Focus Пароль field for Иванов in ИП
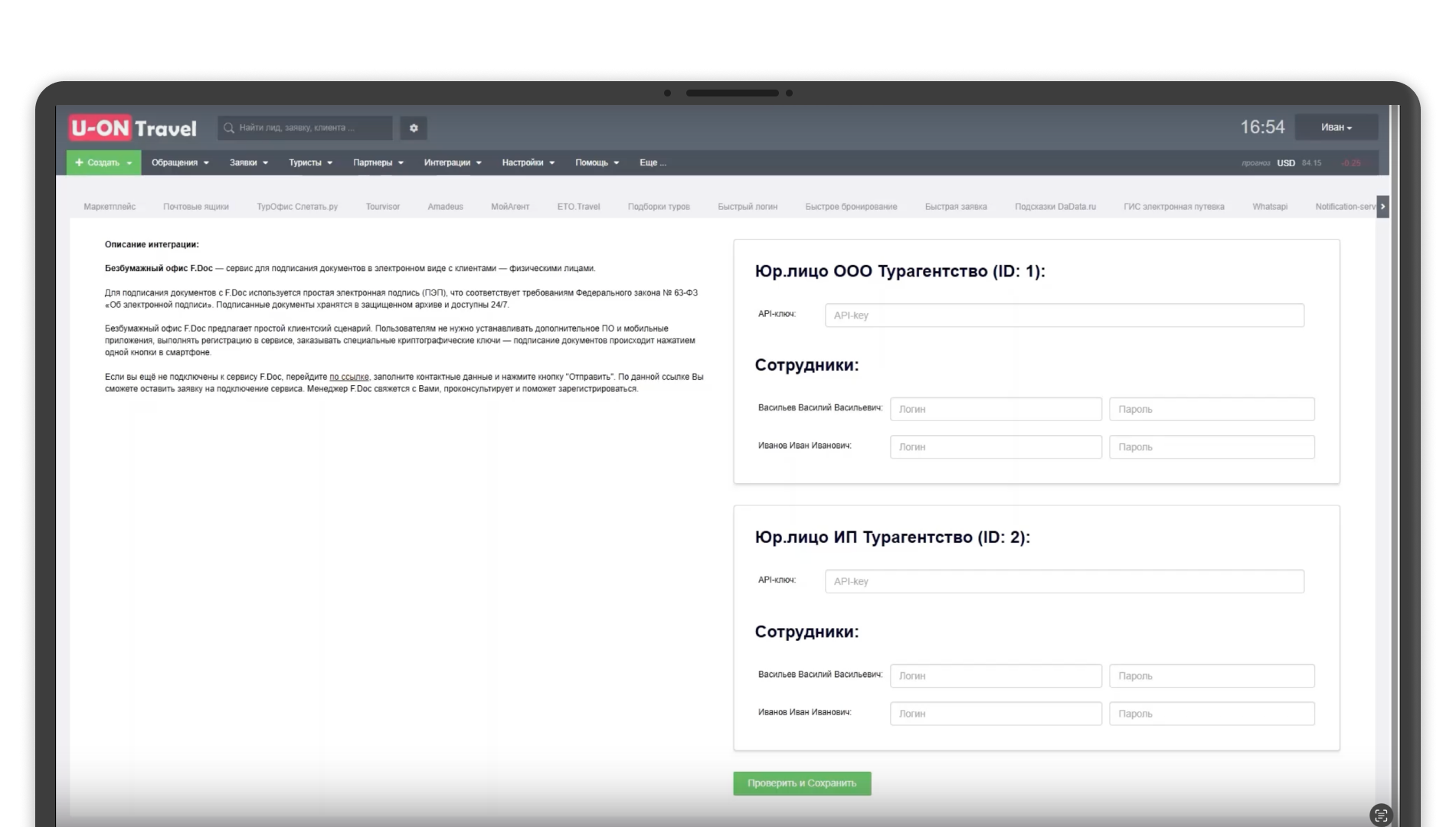 click(x=1211, y=714)
